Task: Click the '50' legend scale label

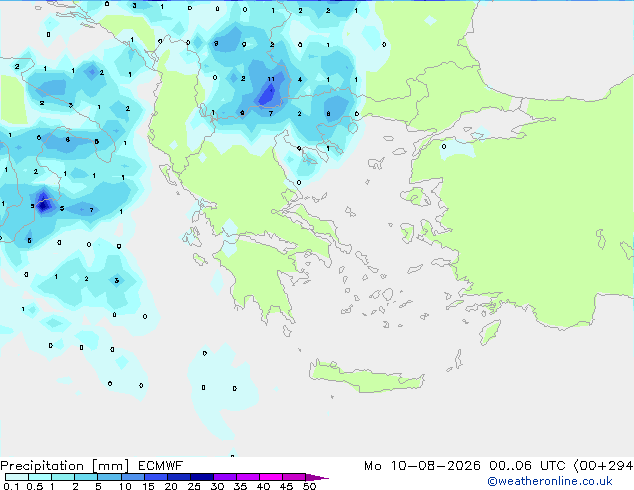Action: [x=309, y=486]
